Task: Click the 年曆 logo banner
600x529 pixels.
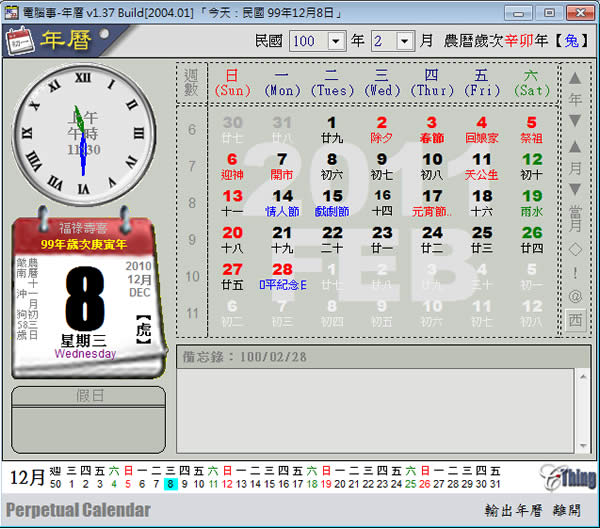Action: tap(66, 40)
